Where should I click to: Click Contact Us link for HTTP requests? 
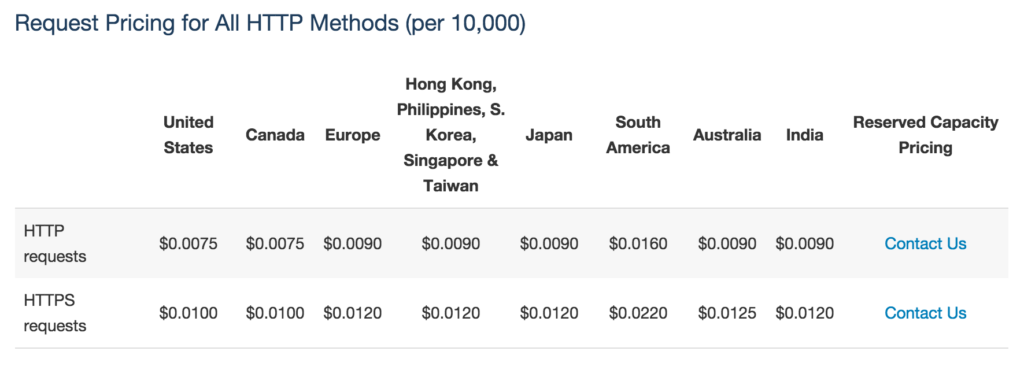tap(925, 244)
